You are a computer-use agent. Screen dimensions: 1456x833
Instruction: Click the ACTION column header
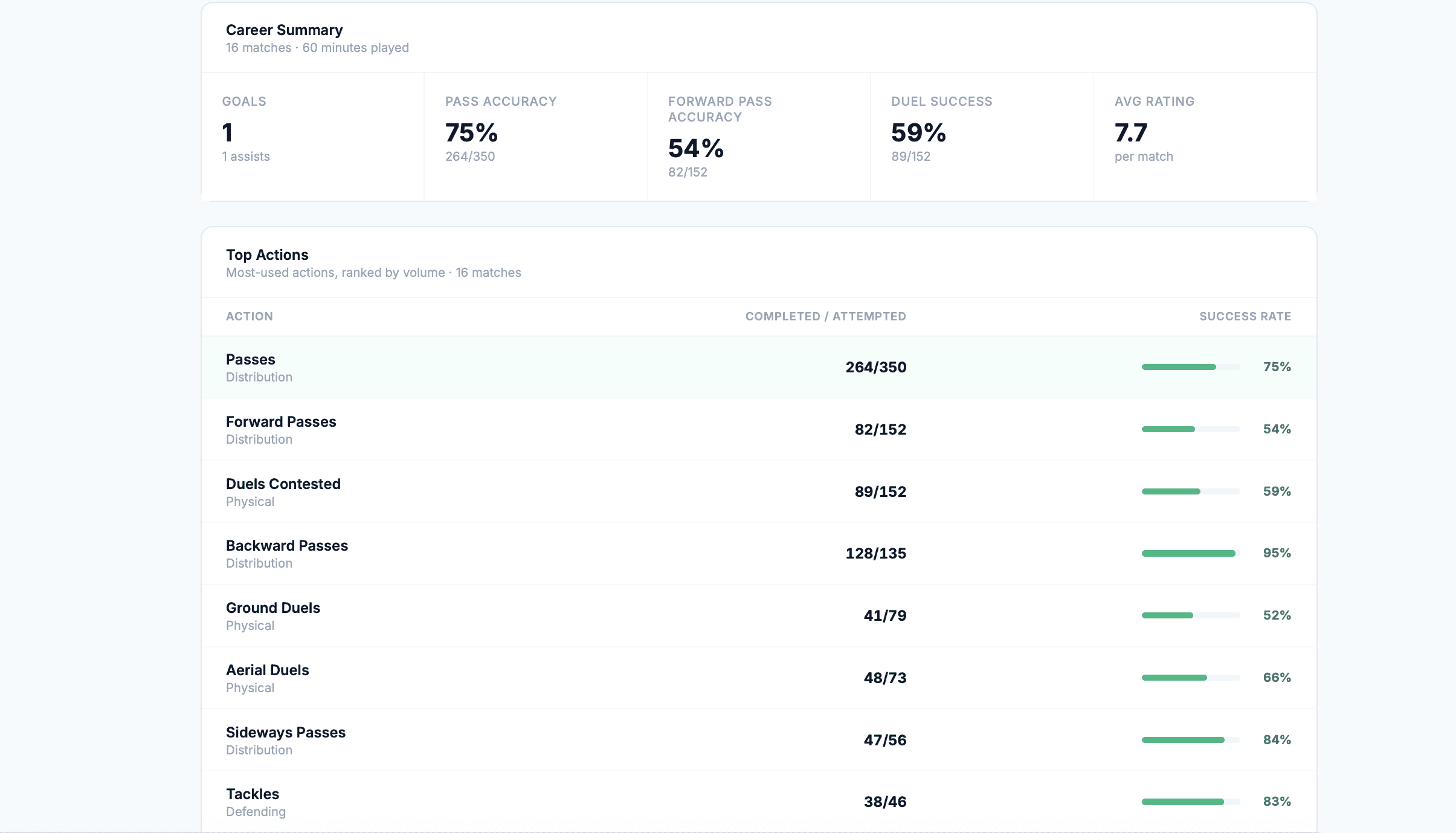(x=250, y=317)
